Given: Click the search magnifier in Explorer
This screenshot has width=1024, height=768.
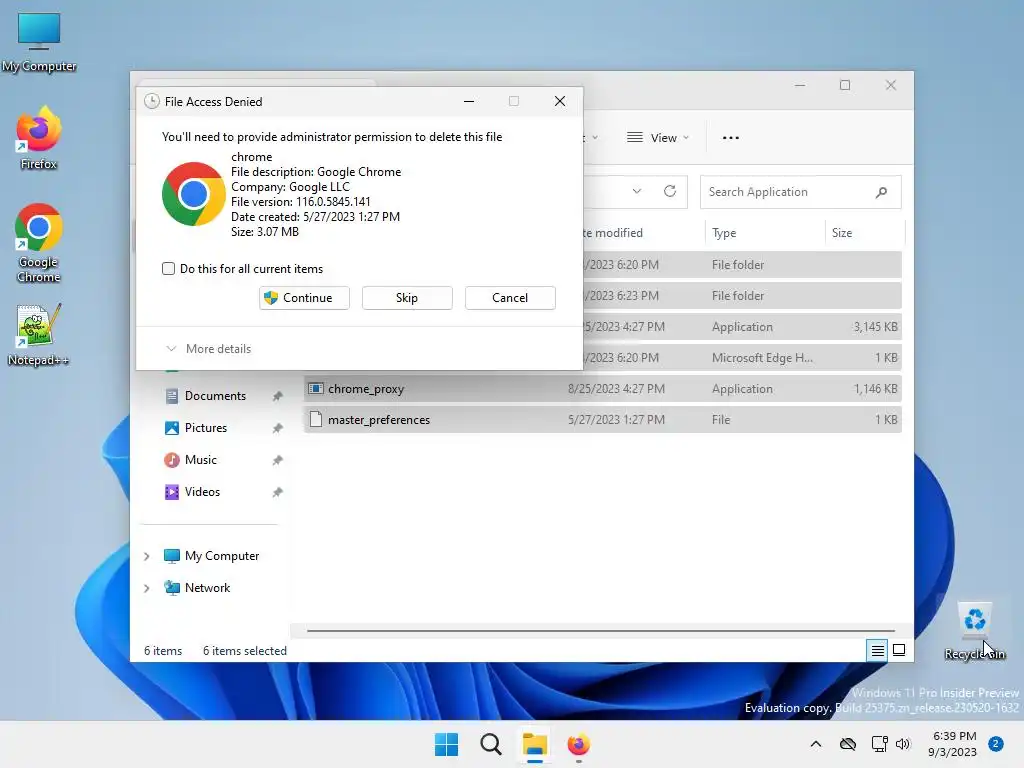Looking at the screenshot, I should 881,192.
